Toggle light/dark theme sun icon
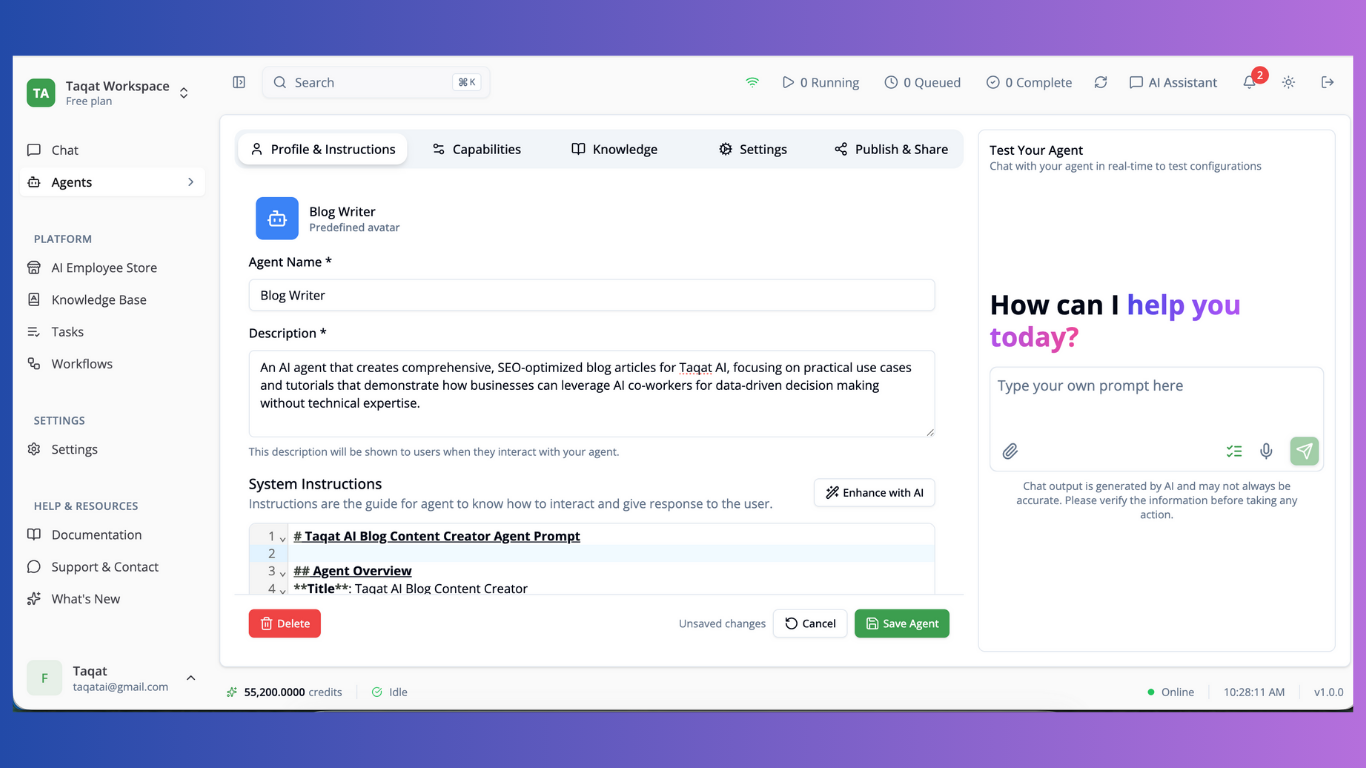 (1289, 82)
